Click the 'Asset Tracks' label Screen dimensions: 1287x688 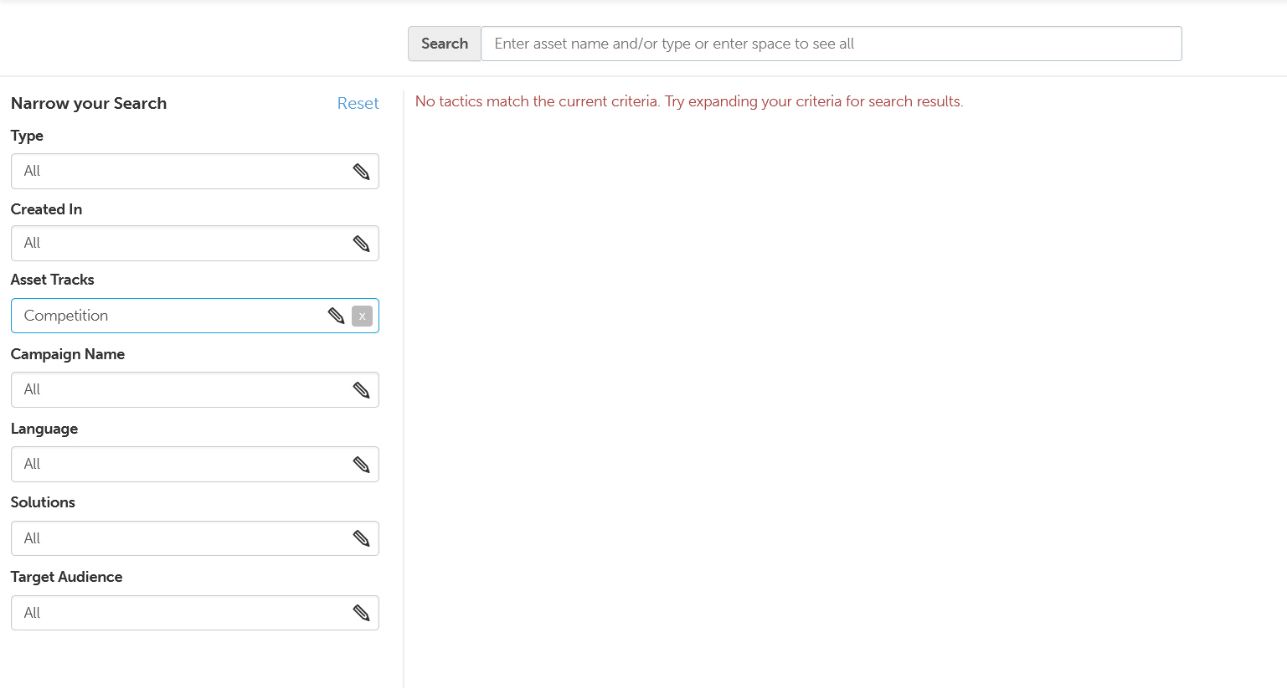pos(52,280)
